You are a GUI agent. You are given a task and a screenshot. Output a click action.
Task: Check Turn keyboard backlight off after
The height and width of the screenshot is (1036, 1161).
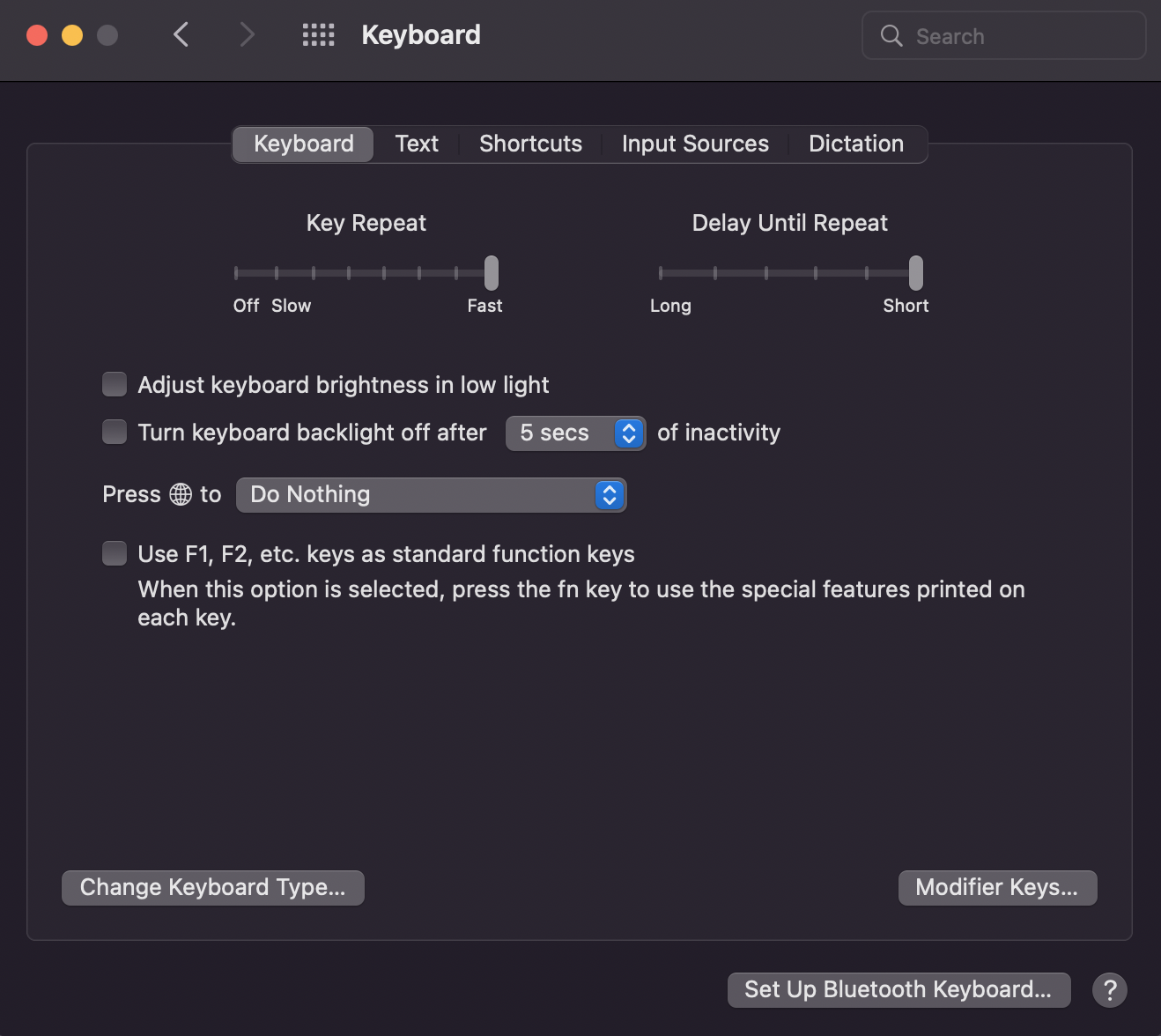tap(115, 432)
